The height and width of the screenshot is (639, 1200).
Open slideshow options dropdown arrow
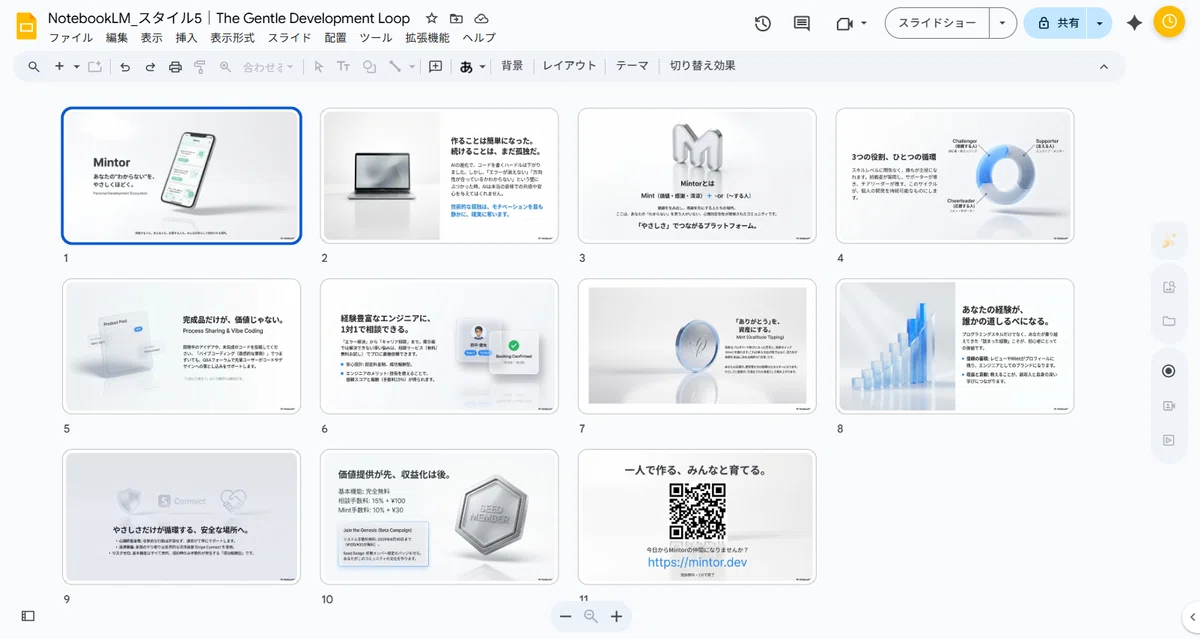(1003, 23)
